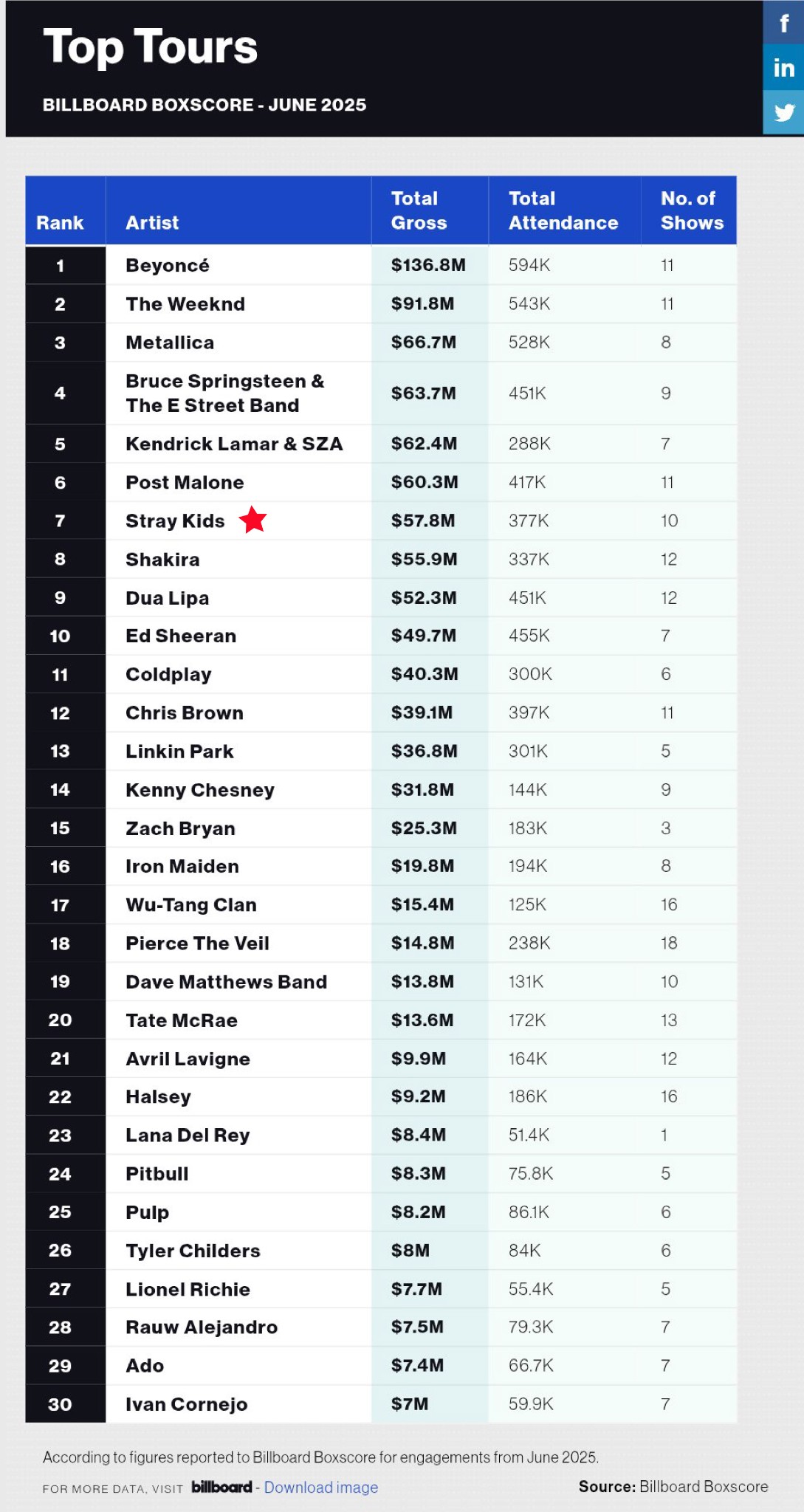Viewport: 804px width, 1512px height.
Task: Click the billboard logo in footer
Action: point(221,1487)
